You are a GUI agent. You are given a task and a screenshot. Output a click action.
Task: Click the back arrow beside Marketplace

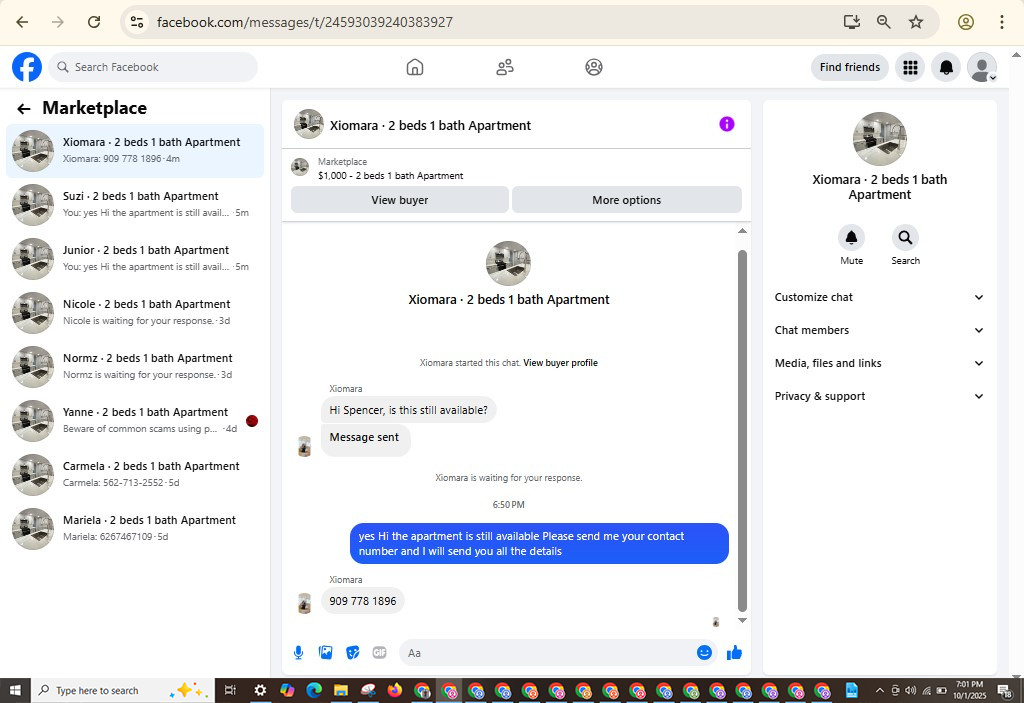24,108
